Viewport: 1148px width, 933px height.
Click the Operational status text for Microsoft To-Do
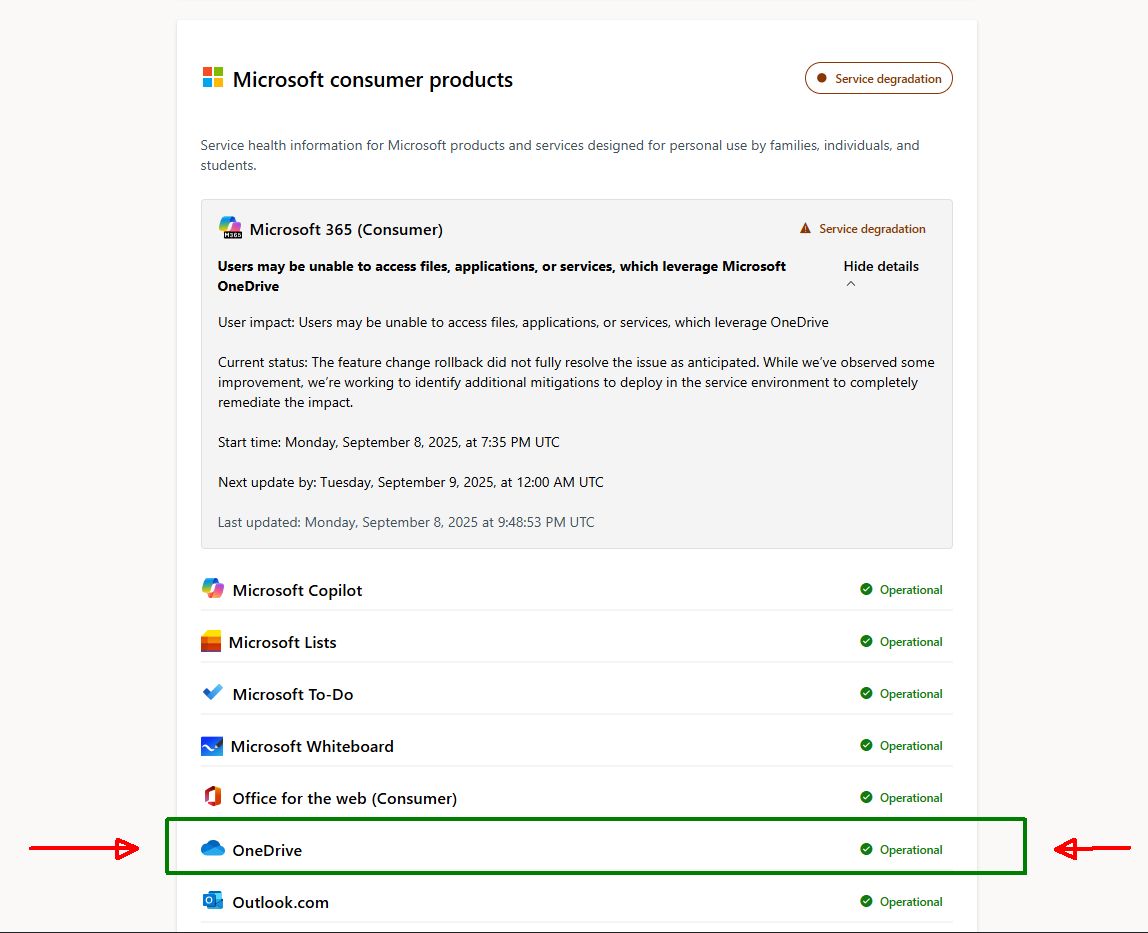click(x=911, y=694)
